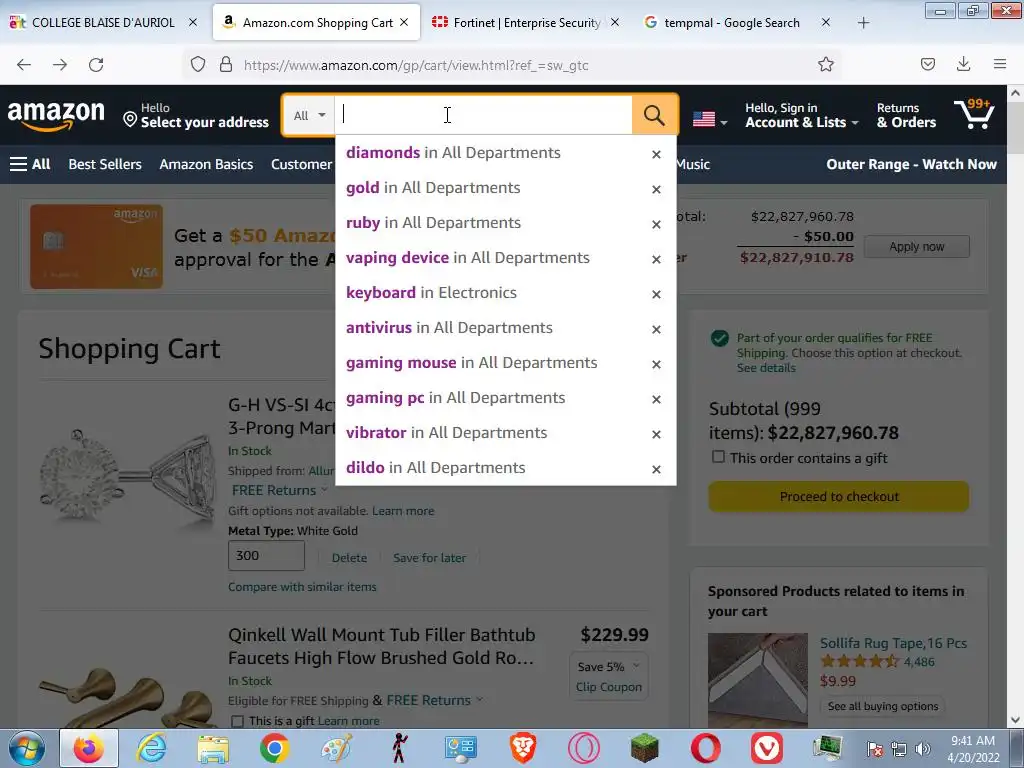Expand FREE Returns chevron for Qinkell faucet
This screenshot has height=768, width=1024.
[480, 699]
